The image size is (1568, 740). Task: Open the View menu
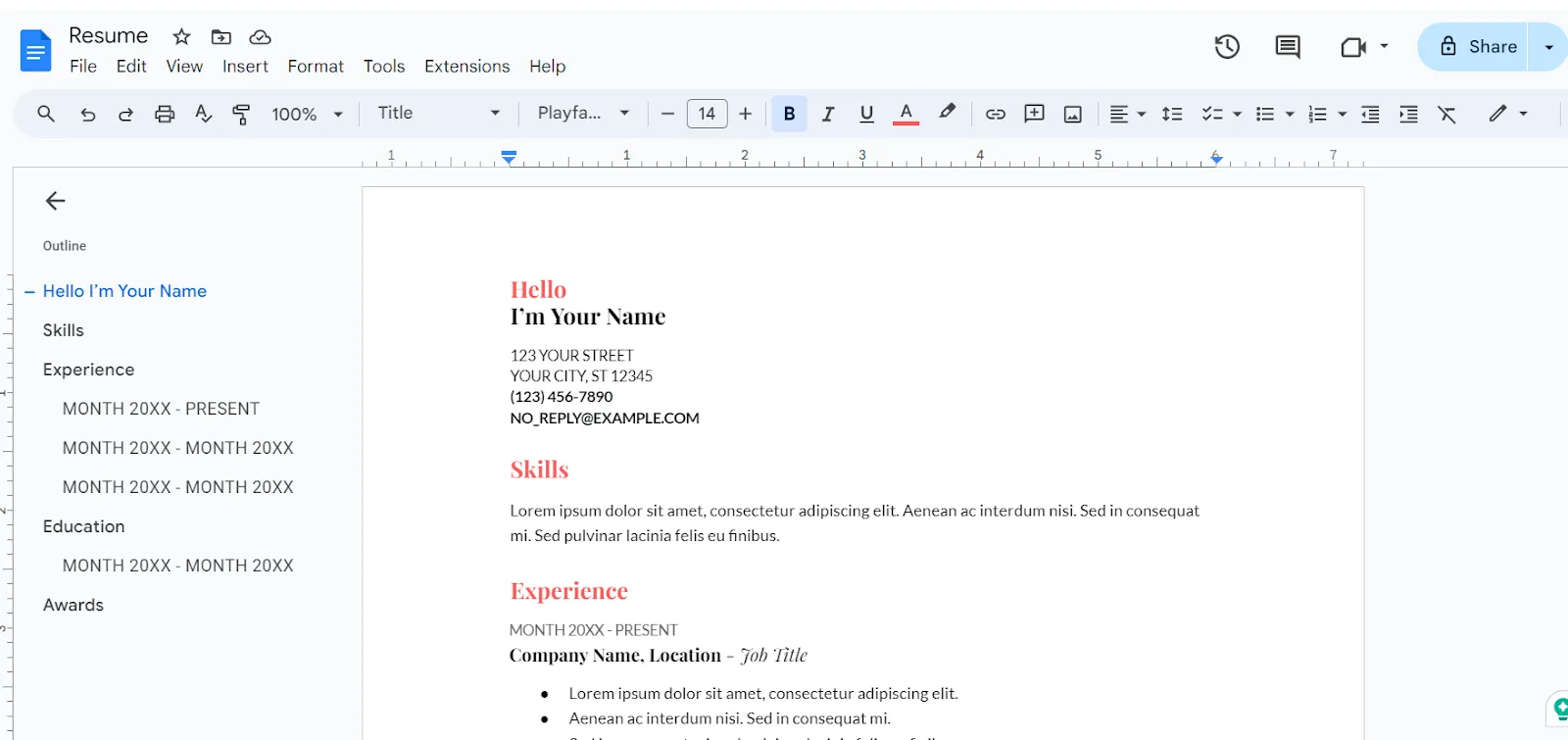point(184,66)
